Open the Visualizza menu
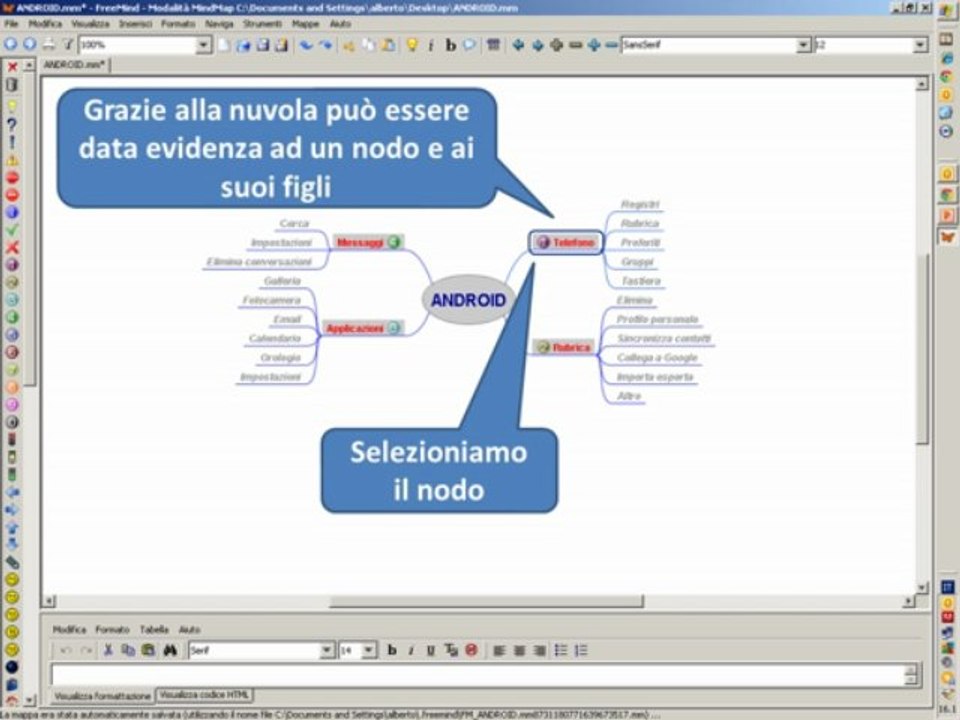The height and width of the screenshot is (720, 960). (x=91, y=24)
